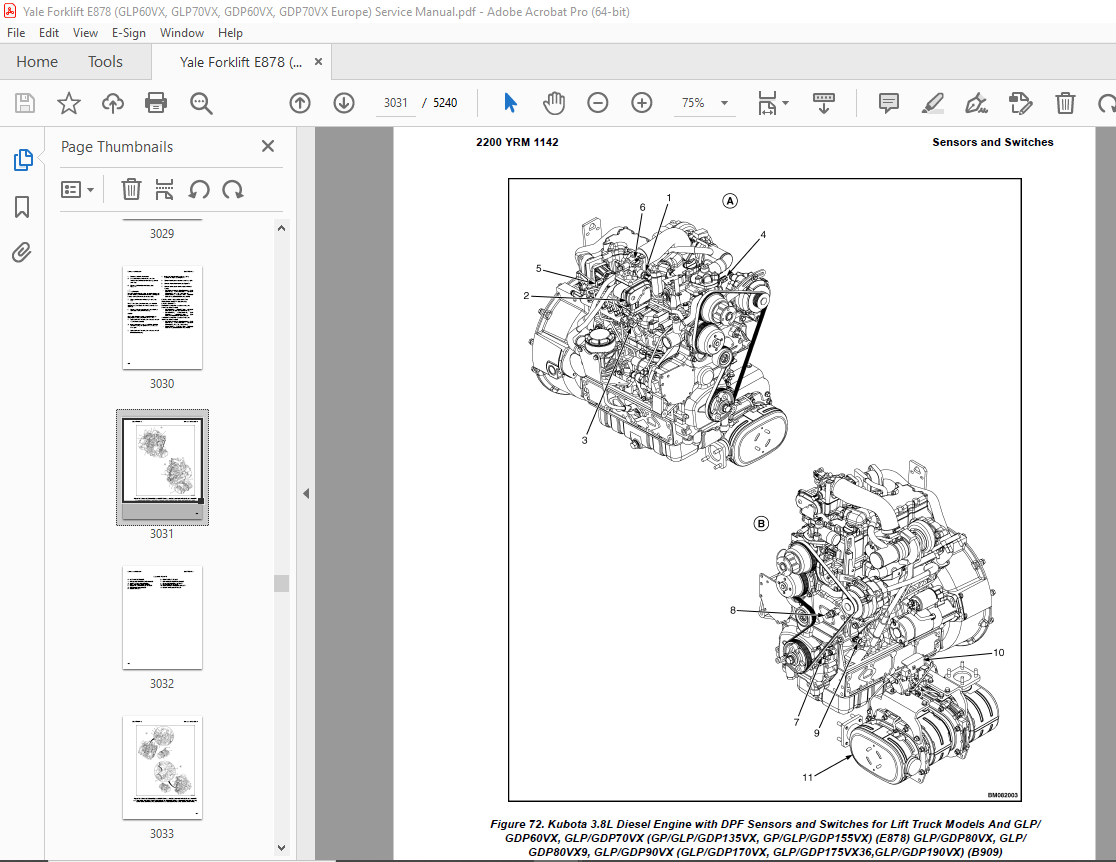Switch to the Tools tab

(x=105, y=62)
